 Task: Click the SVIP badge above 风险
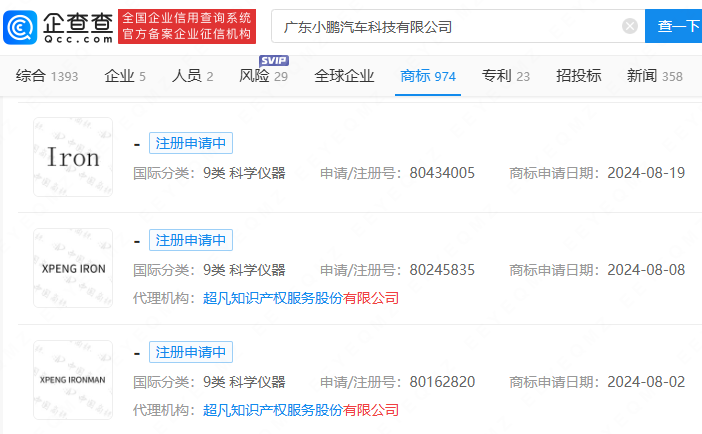[x=274, y=60]
